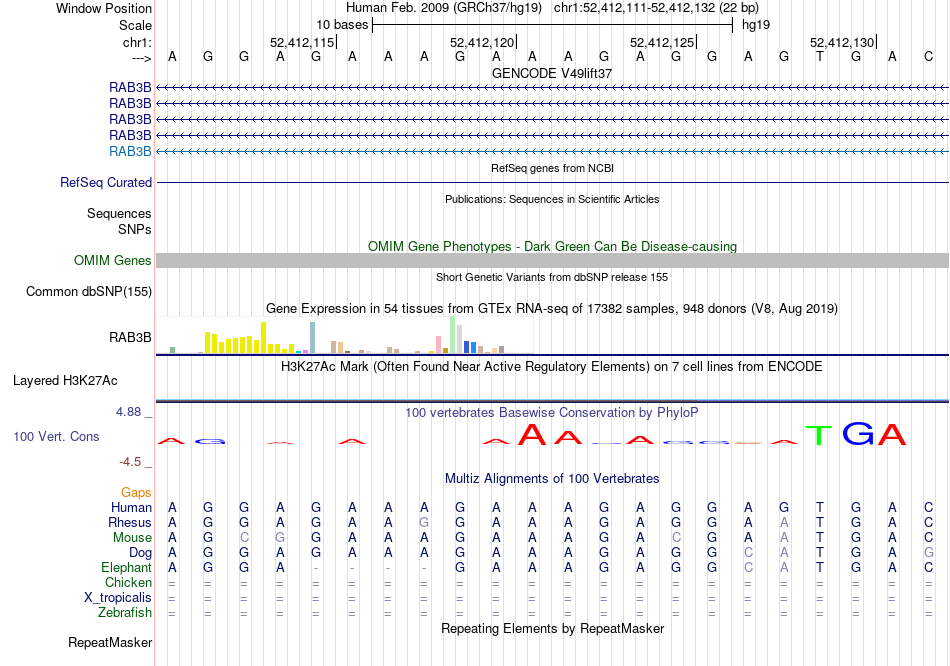950x666 pixels.
Task: Click the 100 Vert. Cons track label
Action: coord(56,436)
